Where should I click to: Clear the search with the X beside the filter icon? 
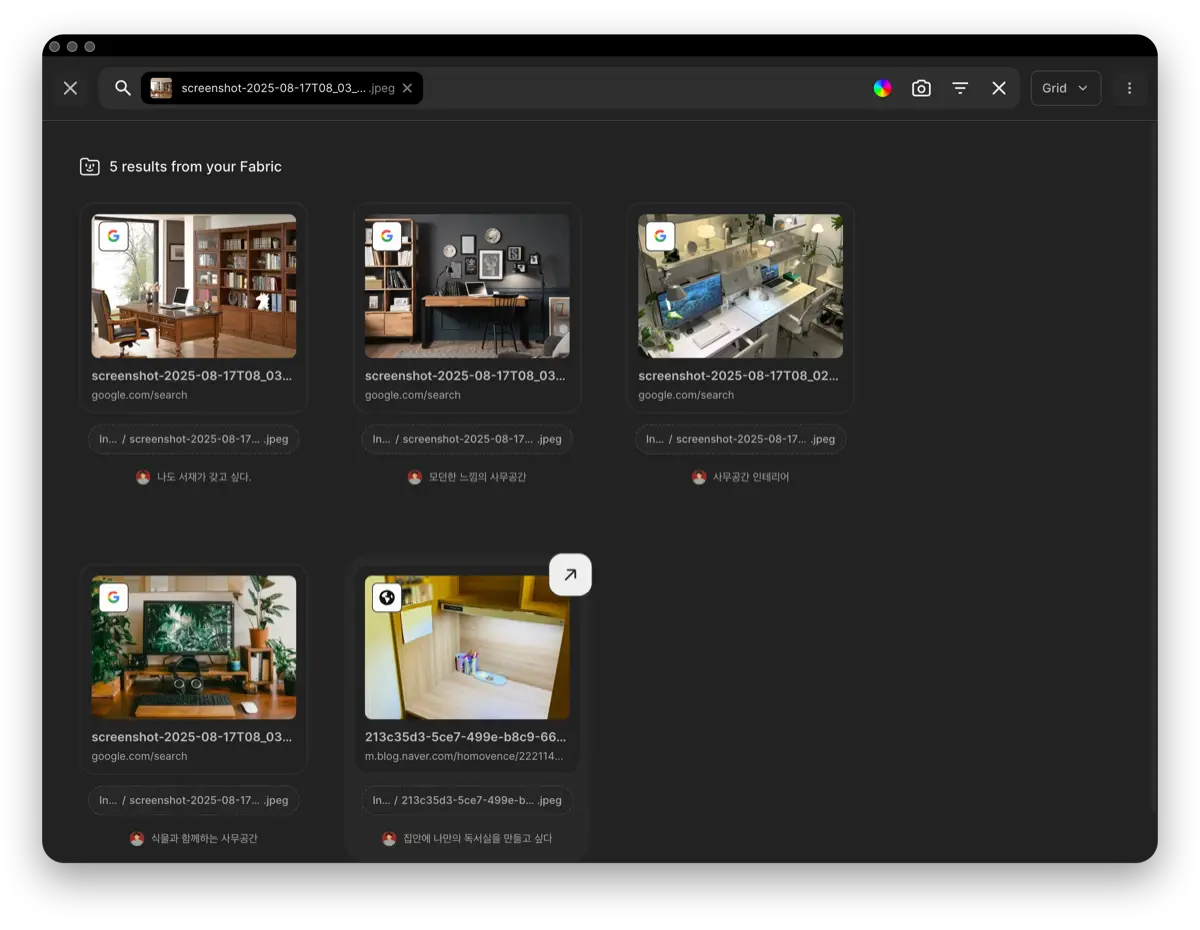999,88
